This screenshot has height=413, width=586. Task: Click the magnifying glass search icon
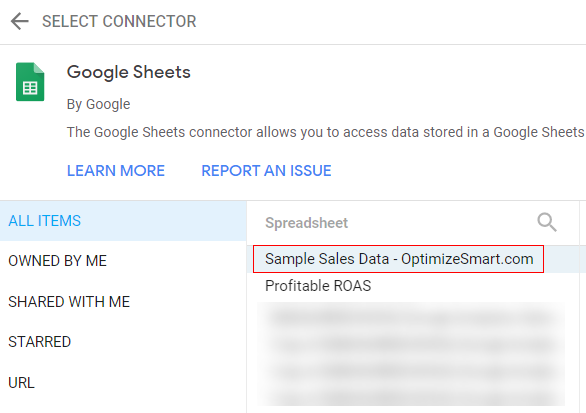547,222
